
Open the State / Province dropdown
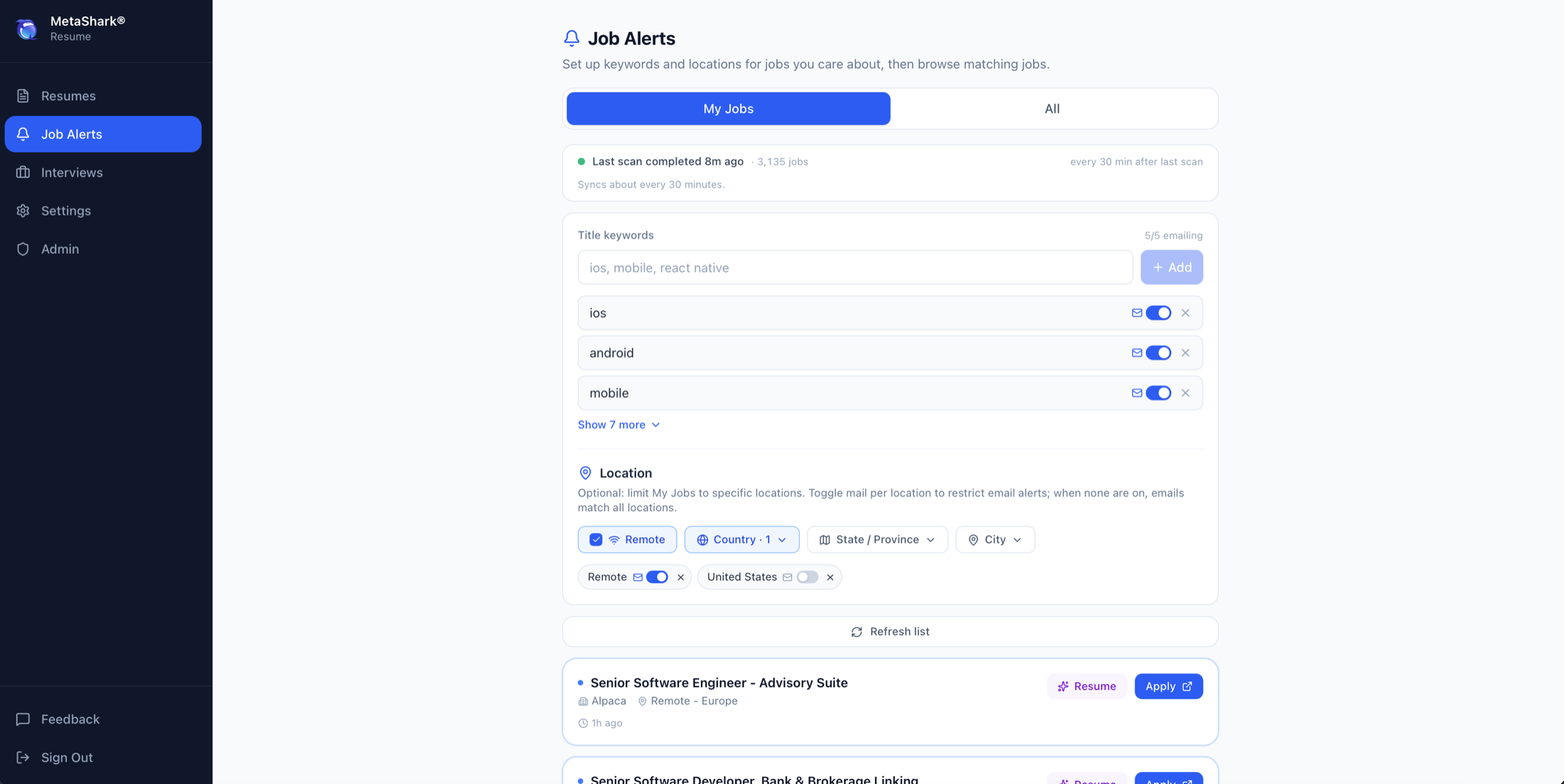click(877, 539)
